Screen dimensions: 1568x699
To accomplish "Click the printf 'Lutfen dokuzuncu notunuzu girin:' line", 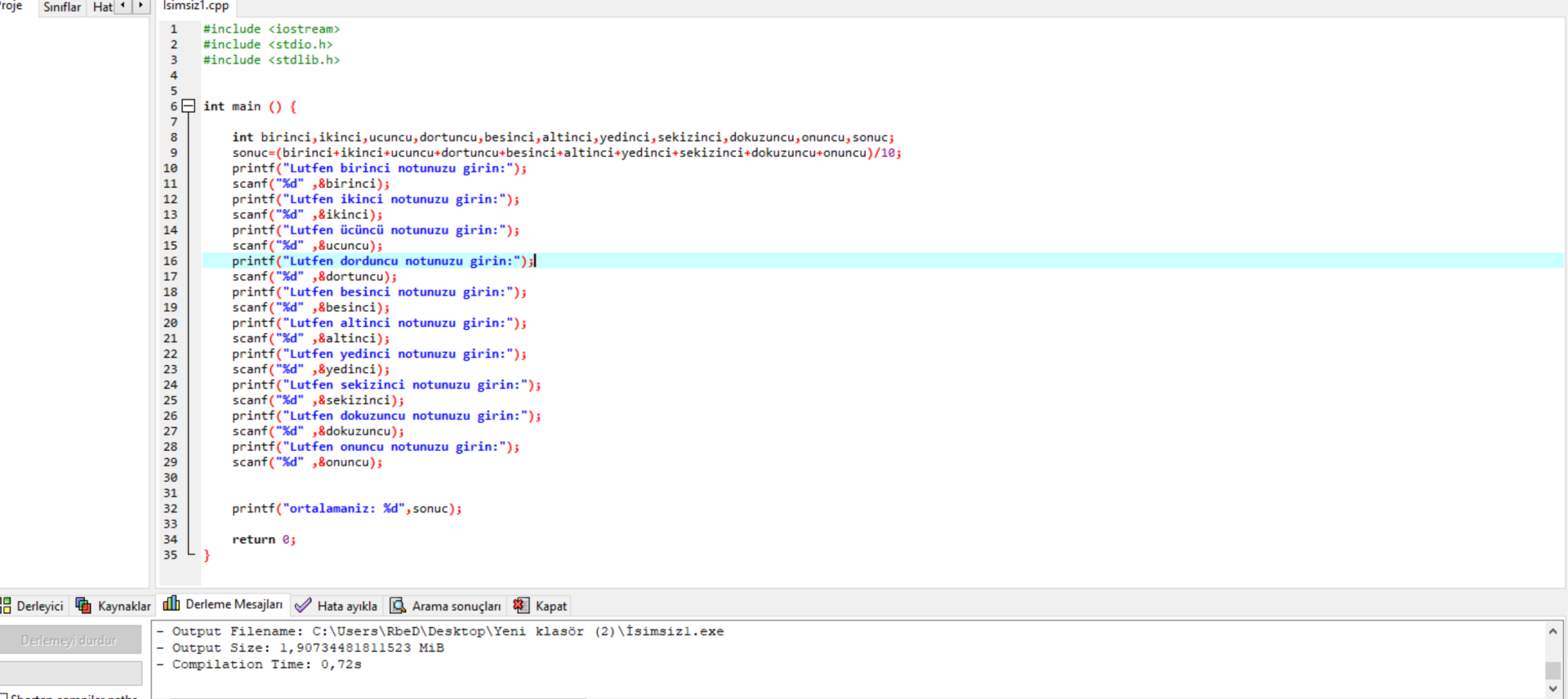I will pyautogui.click(x=386, y=416).
